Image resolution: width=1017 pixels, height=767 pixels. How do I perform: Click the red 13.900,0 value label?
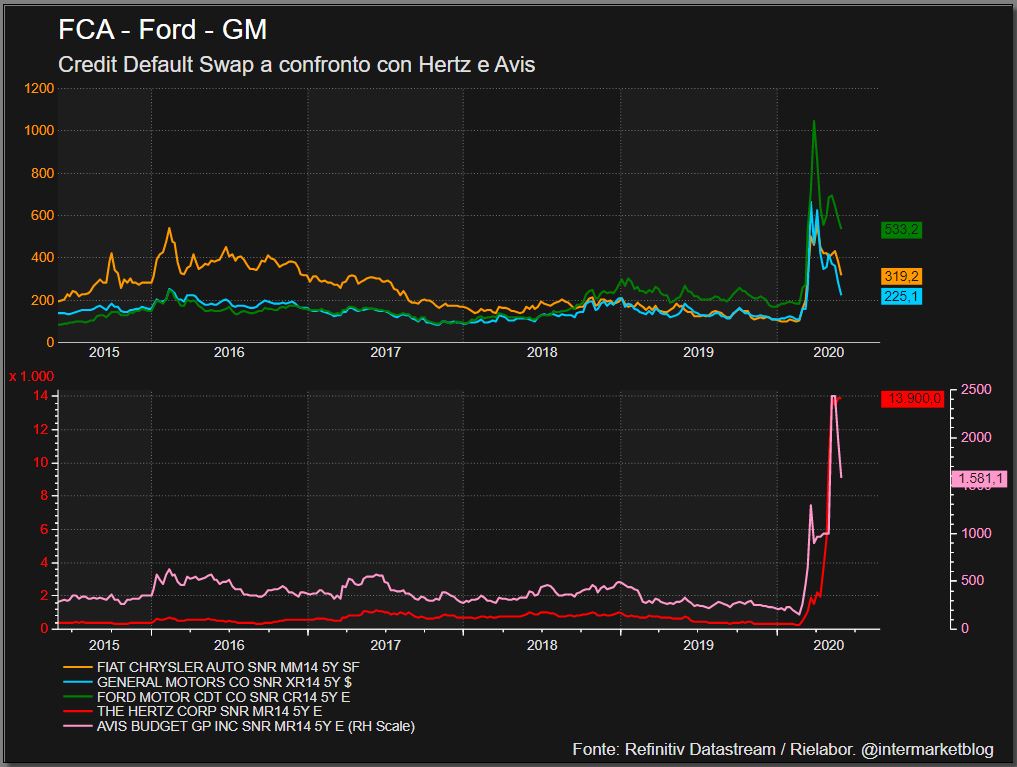912,399
